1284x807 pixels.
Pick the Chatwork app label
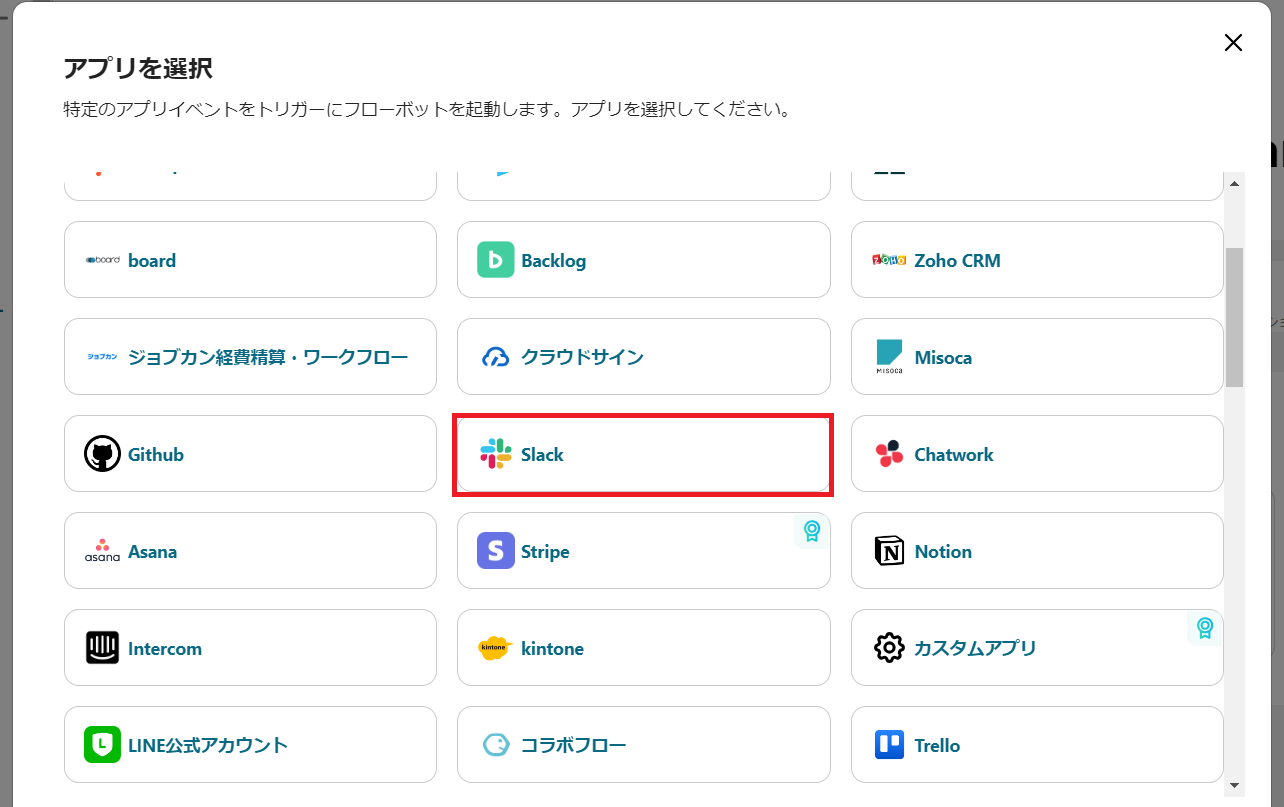954,454
